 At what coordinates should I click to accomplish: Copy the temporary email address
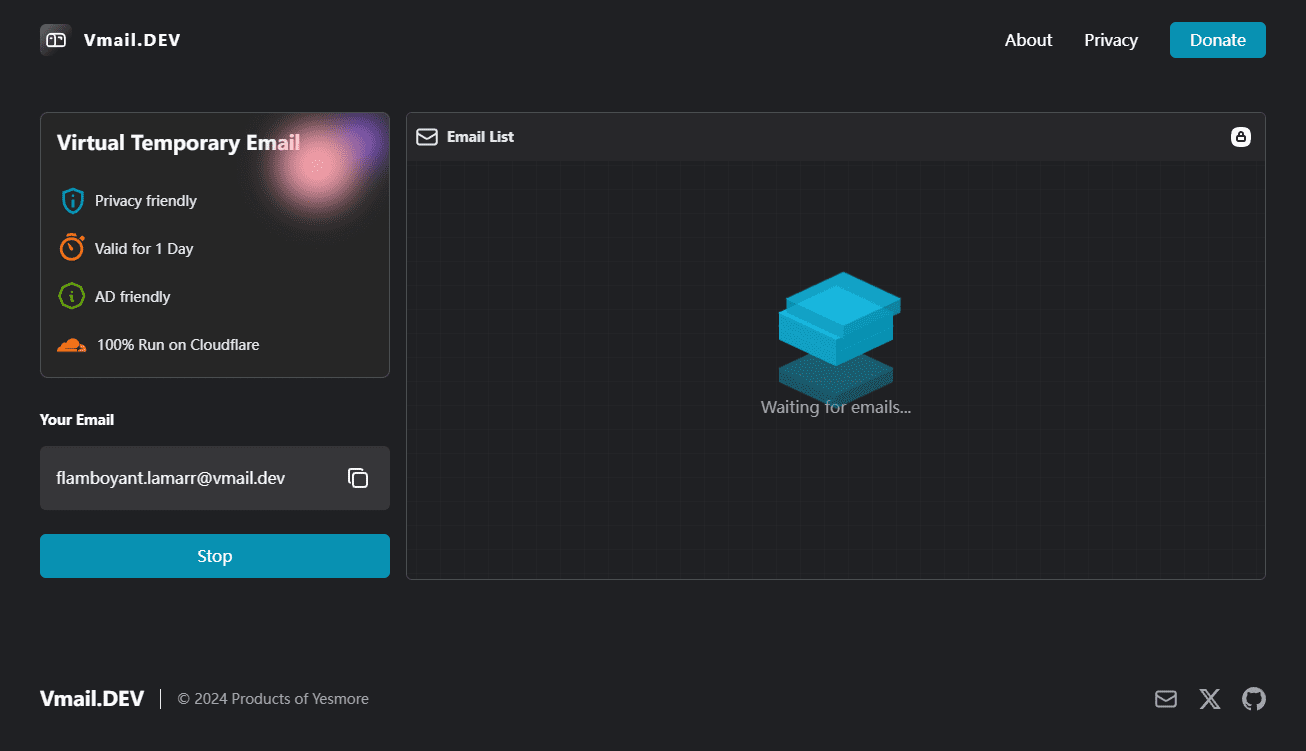coord(358,478)
